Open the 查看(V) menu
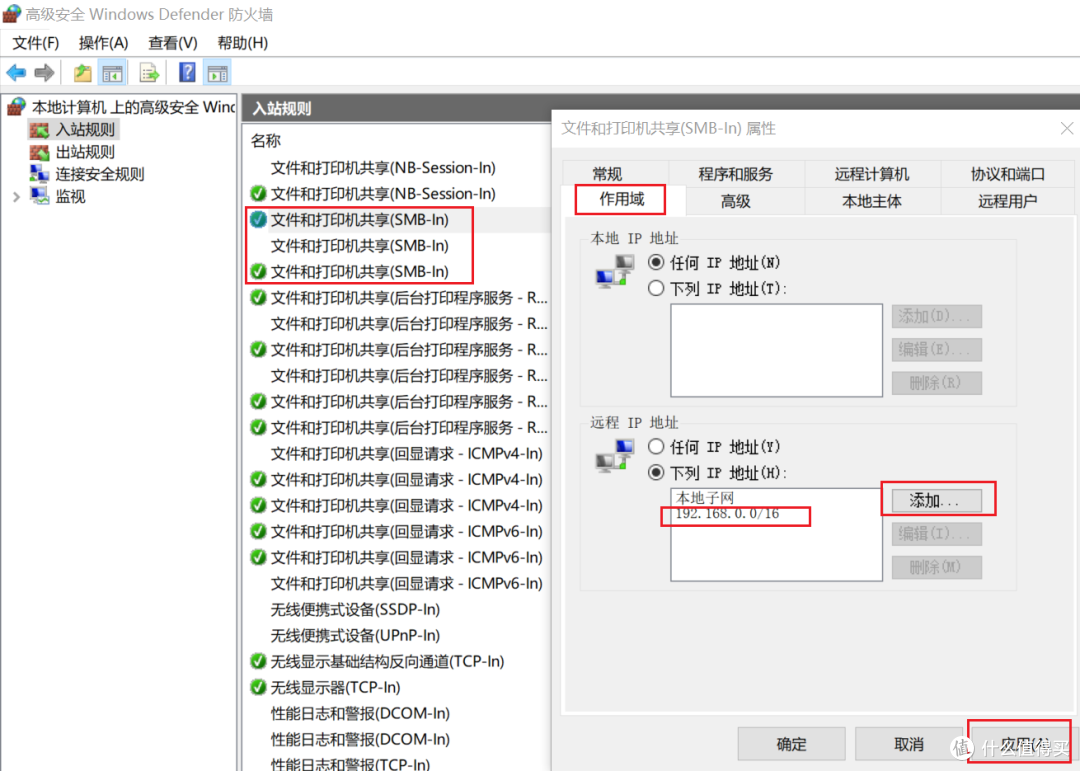Image resolution: width=1080 pixels, height=771 pixels. (x=173, y=43)
